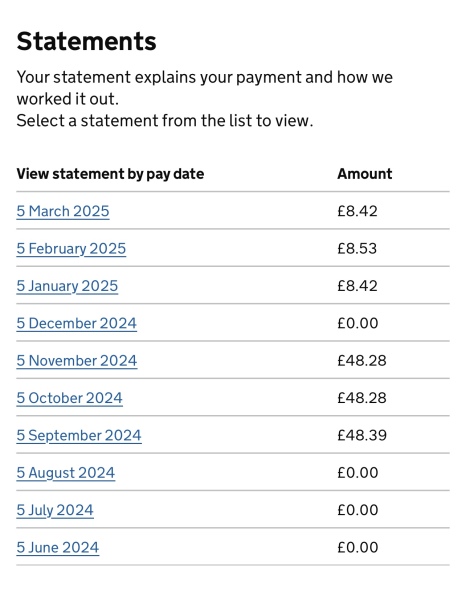The width and height of the screenshot is (466, 600).
Task: View the 5 February 2025 statement
Action: coord(71,249)
